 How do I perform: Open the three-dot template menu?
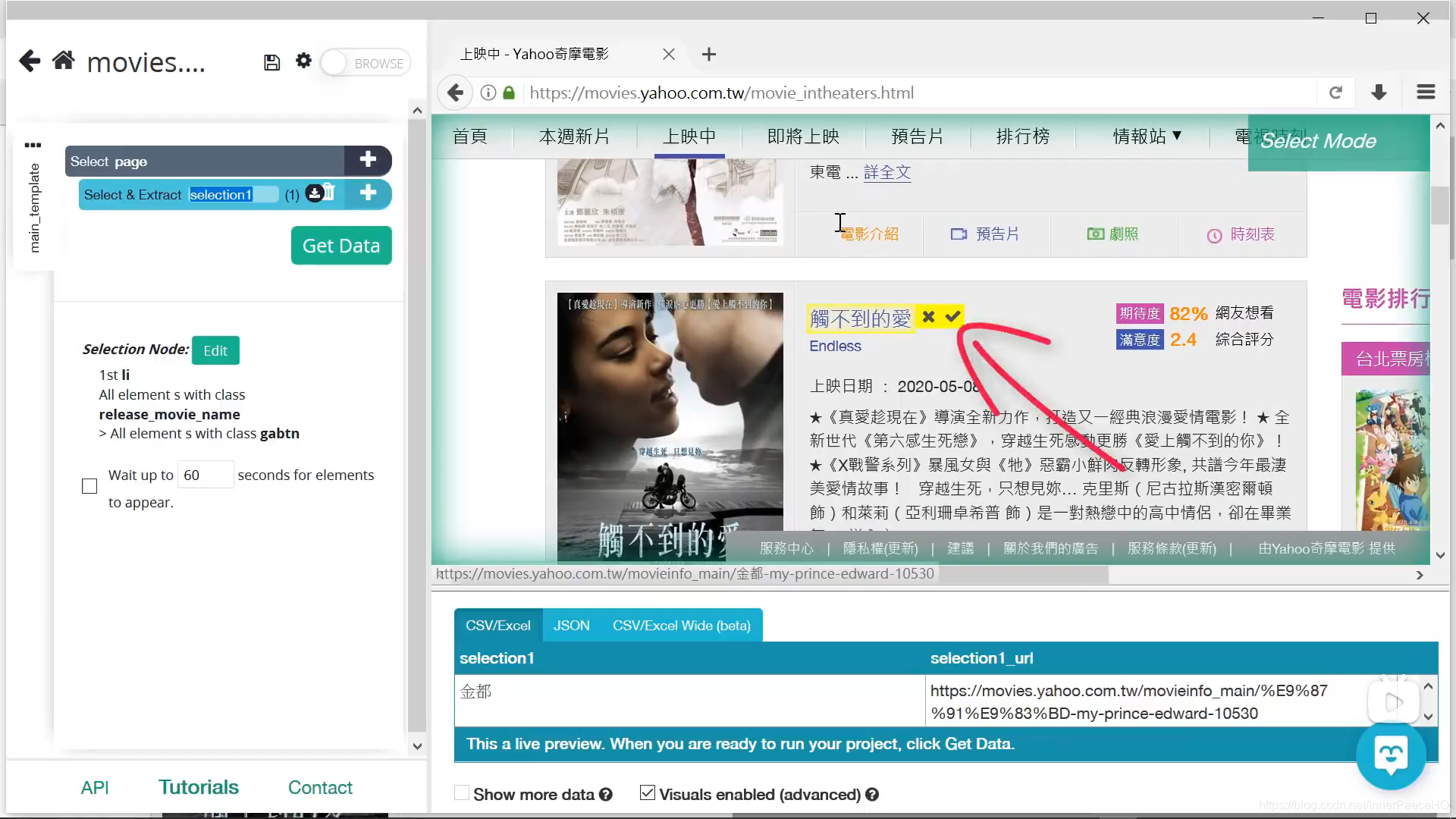coord(33,145)
